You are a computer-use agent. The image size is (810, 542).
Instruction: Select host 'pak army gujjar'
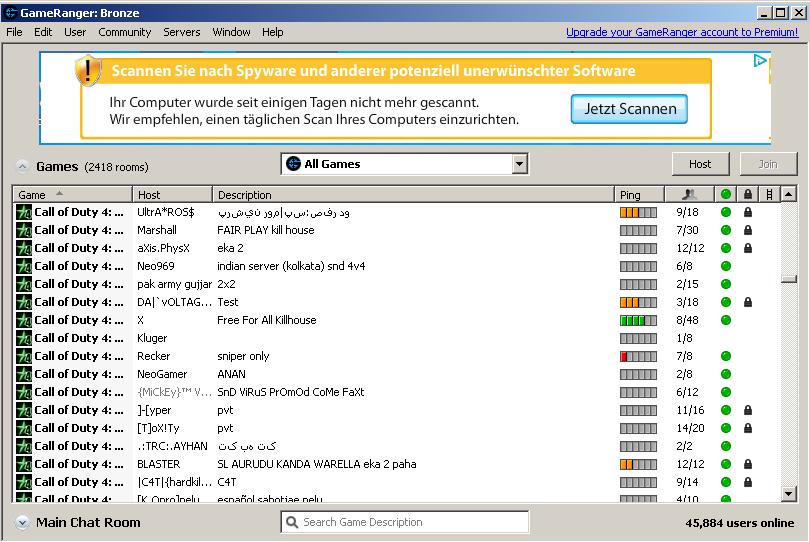[174, 284]
